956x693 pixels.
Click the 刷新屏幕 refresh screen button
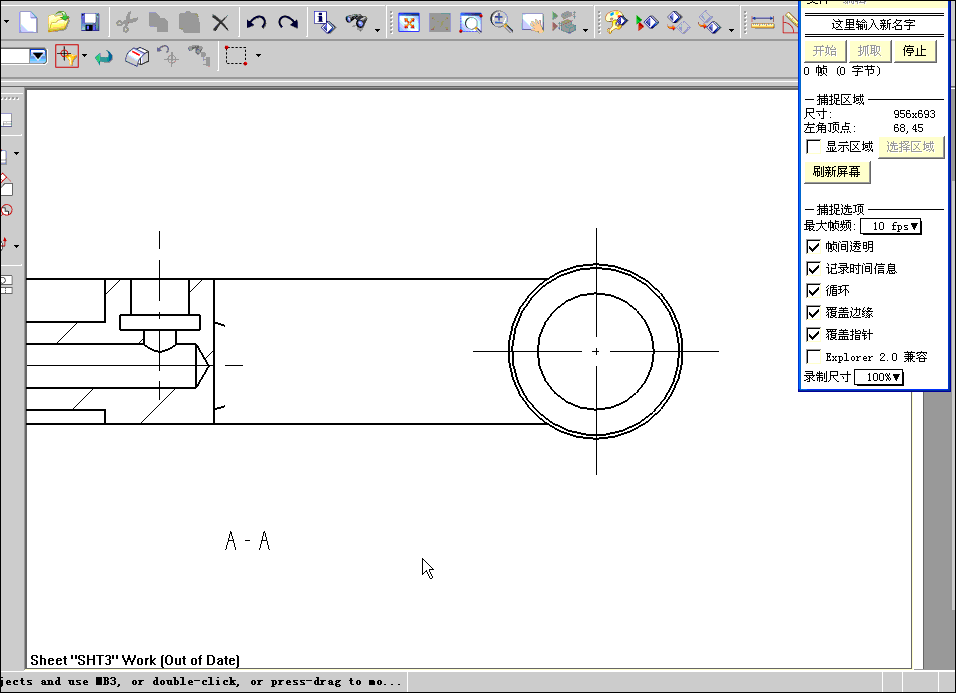[836, 172]
